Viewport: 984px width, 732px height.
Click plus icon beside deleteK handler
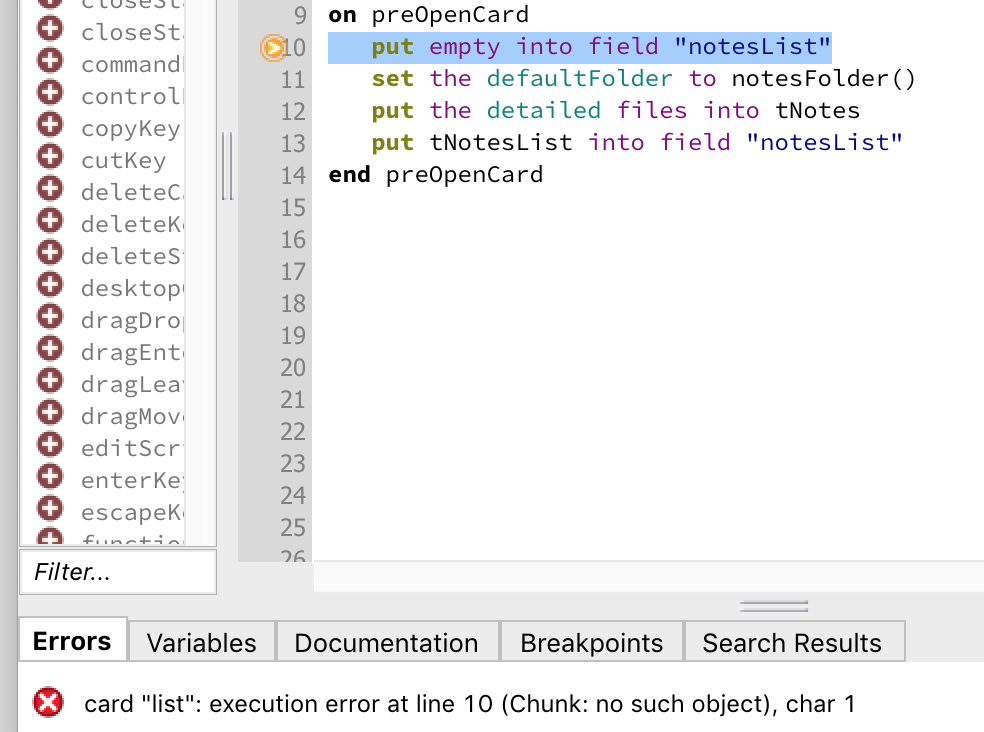pyautogui.click(x=50, y=221)
